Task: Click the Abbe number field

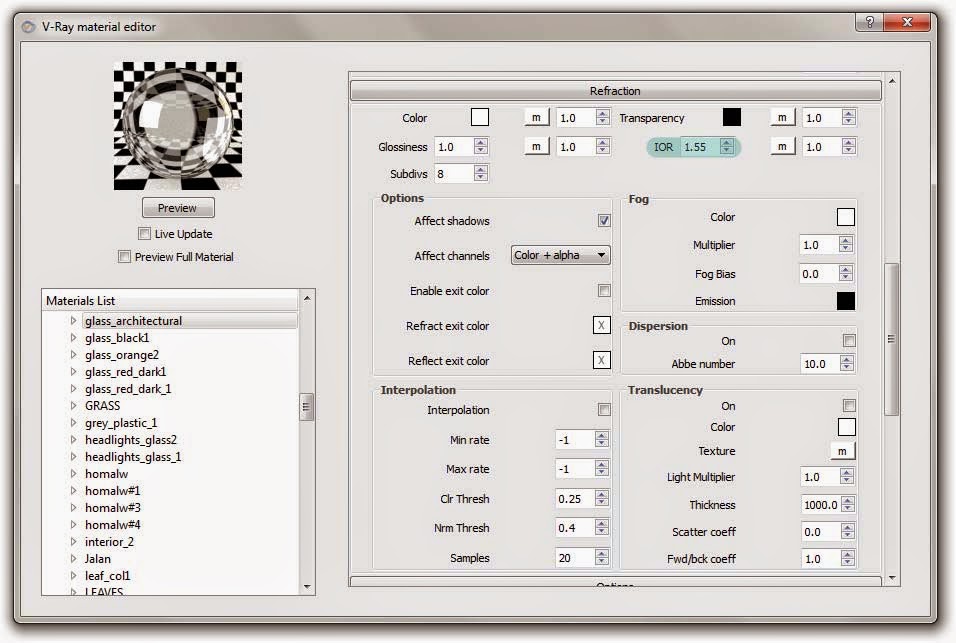Action: [820, 364]
